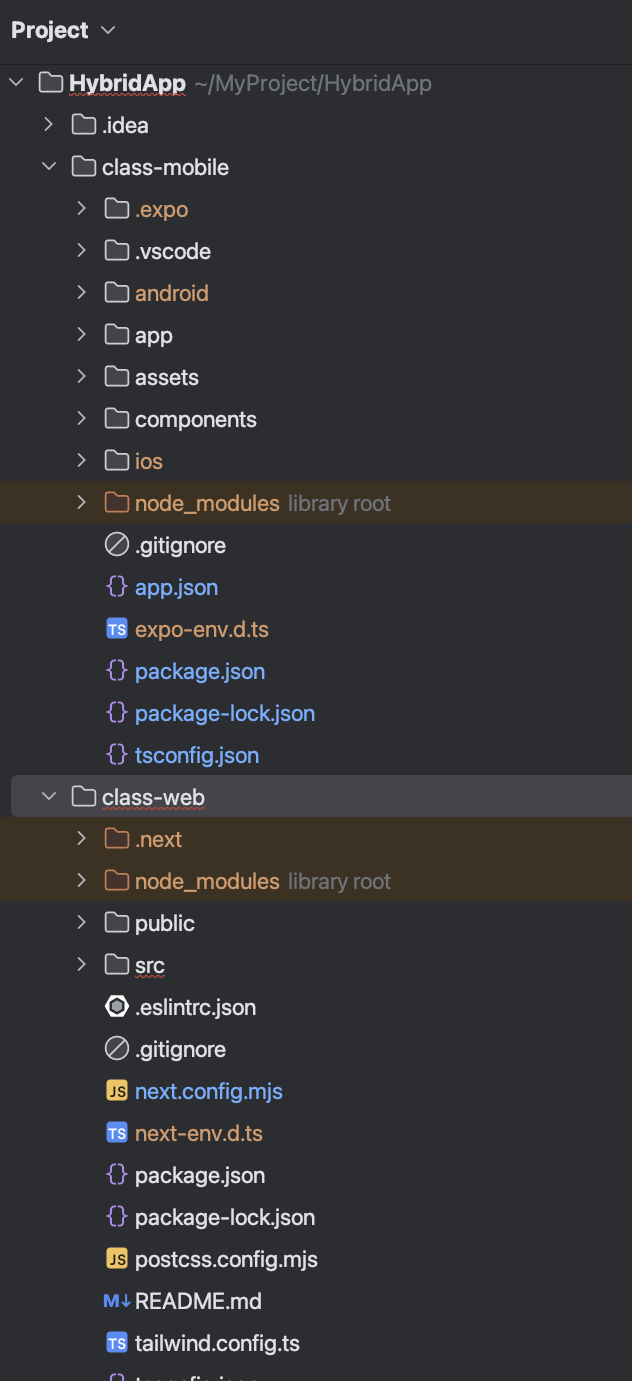Expand the .idea folder
Viewport: 632px width, 1381px height.
[48, 125]
